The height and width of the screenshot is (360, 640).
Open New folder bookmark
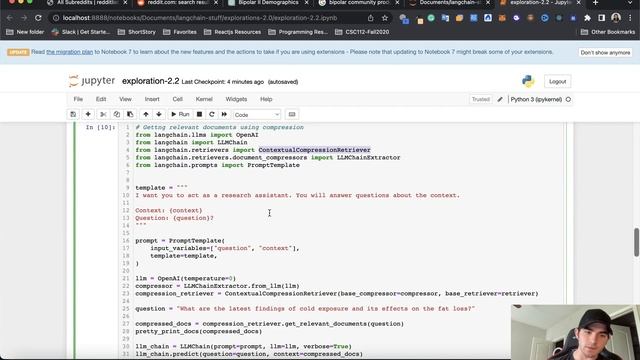point(25,32)
